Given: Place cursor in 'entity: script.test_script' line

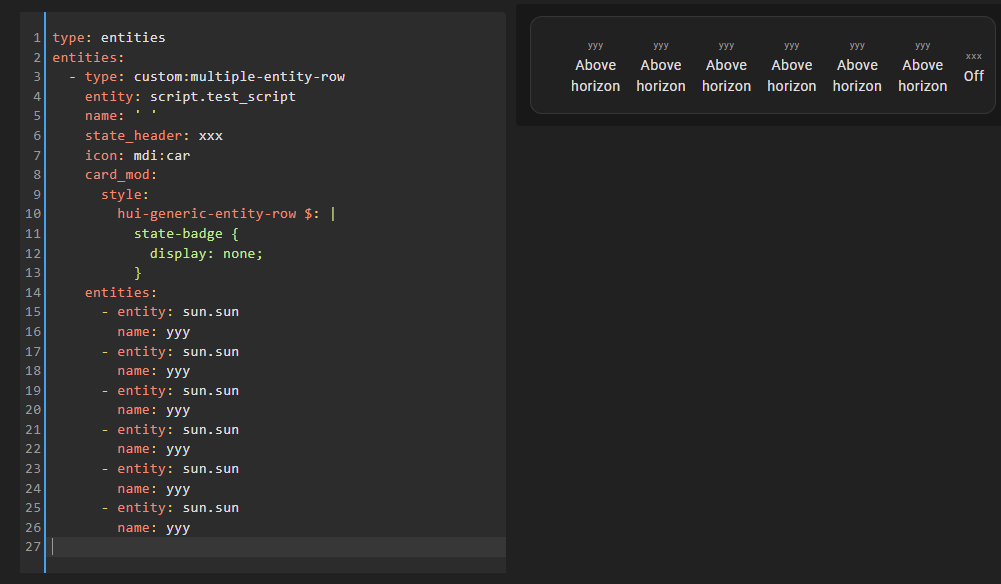Looking at the screenshot, I should click(190, 97).
